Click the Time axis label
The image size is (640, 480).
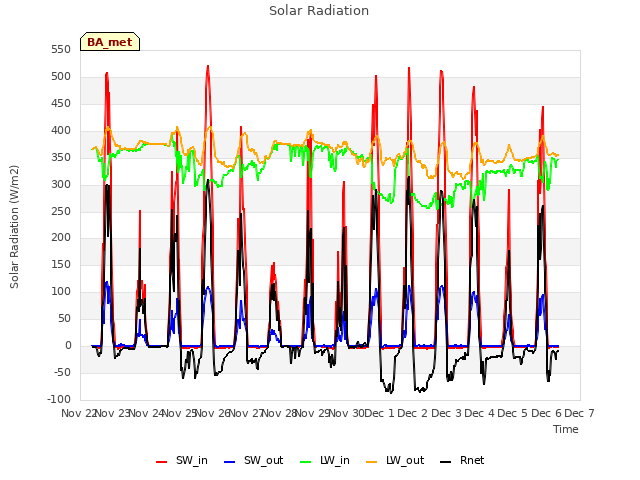tap(566, 429)
